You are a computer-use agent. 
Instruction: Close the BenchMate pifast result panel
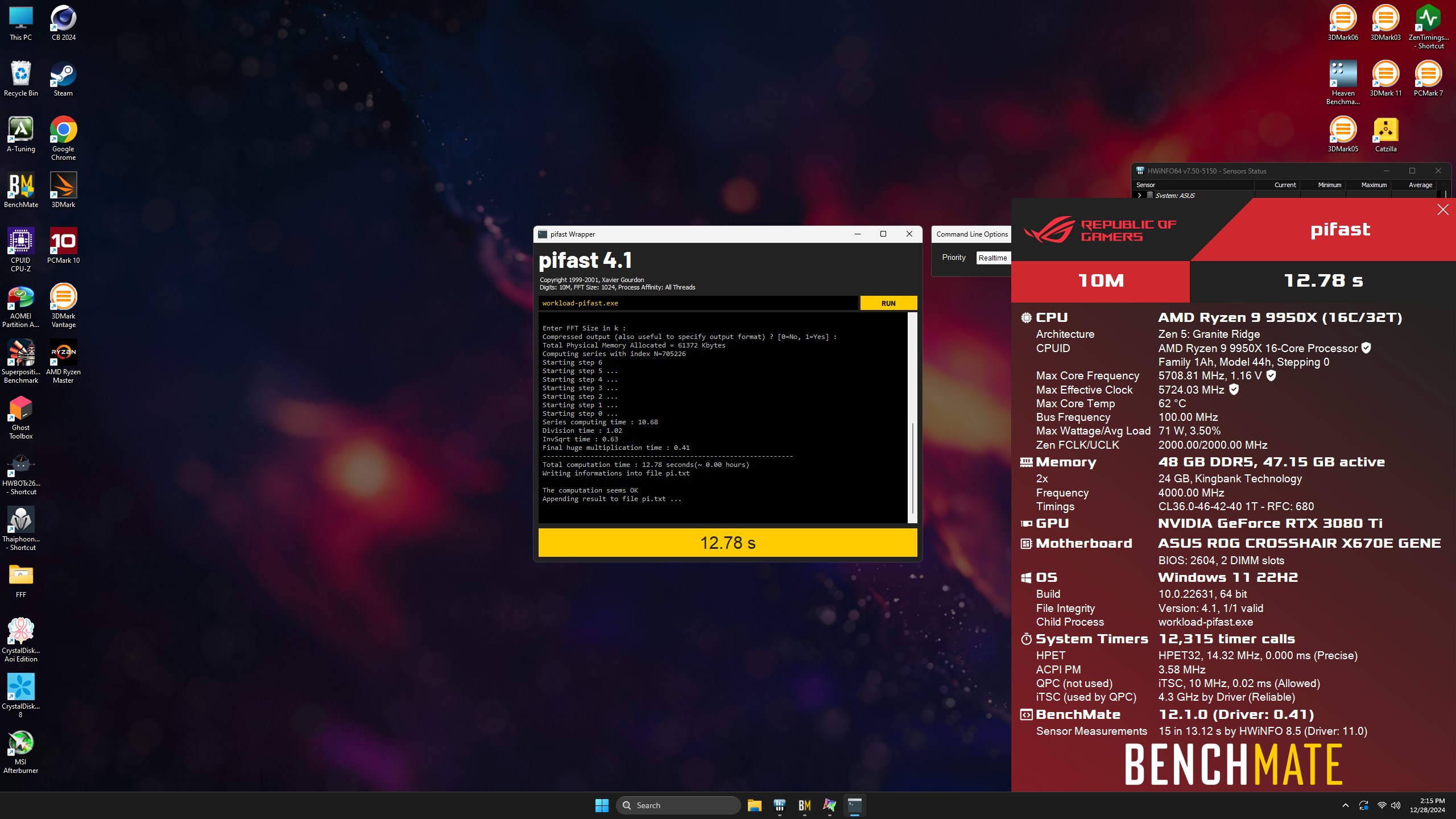coord(1443,210)
